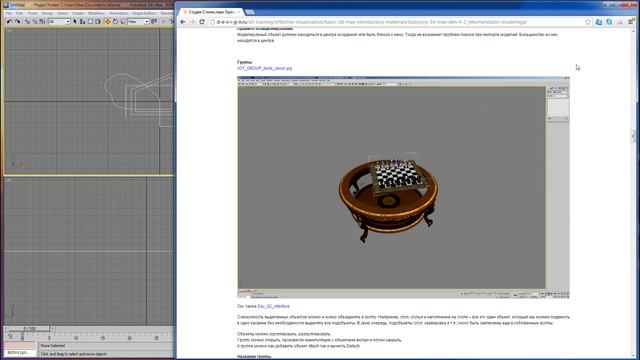Open the Views menu in 3ds Max
Viewport: 640px width, 360px height.
pyautogui.click(x=62, y=13)
